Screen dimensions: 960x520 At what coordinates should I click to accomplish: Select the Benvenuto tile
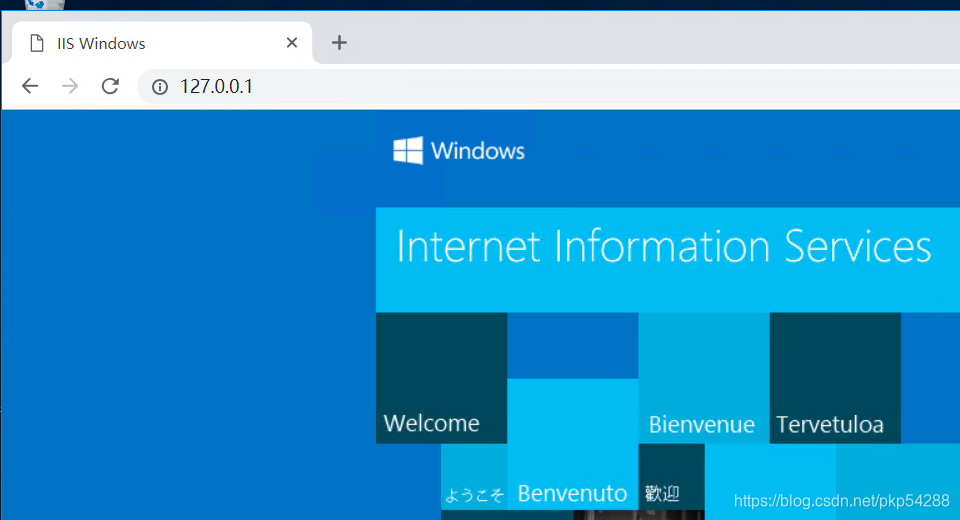pos(572,444)
